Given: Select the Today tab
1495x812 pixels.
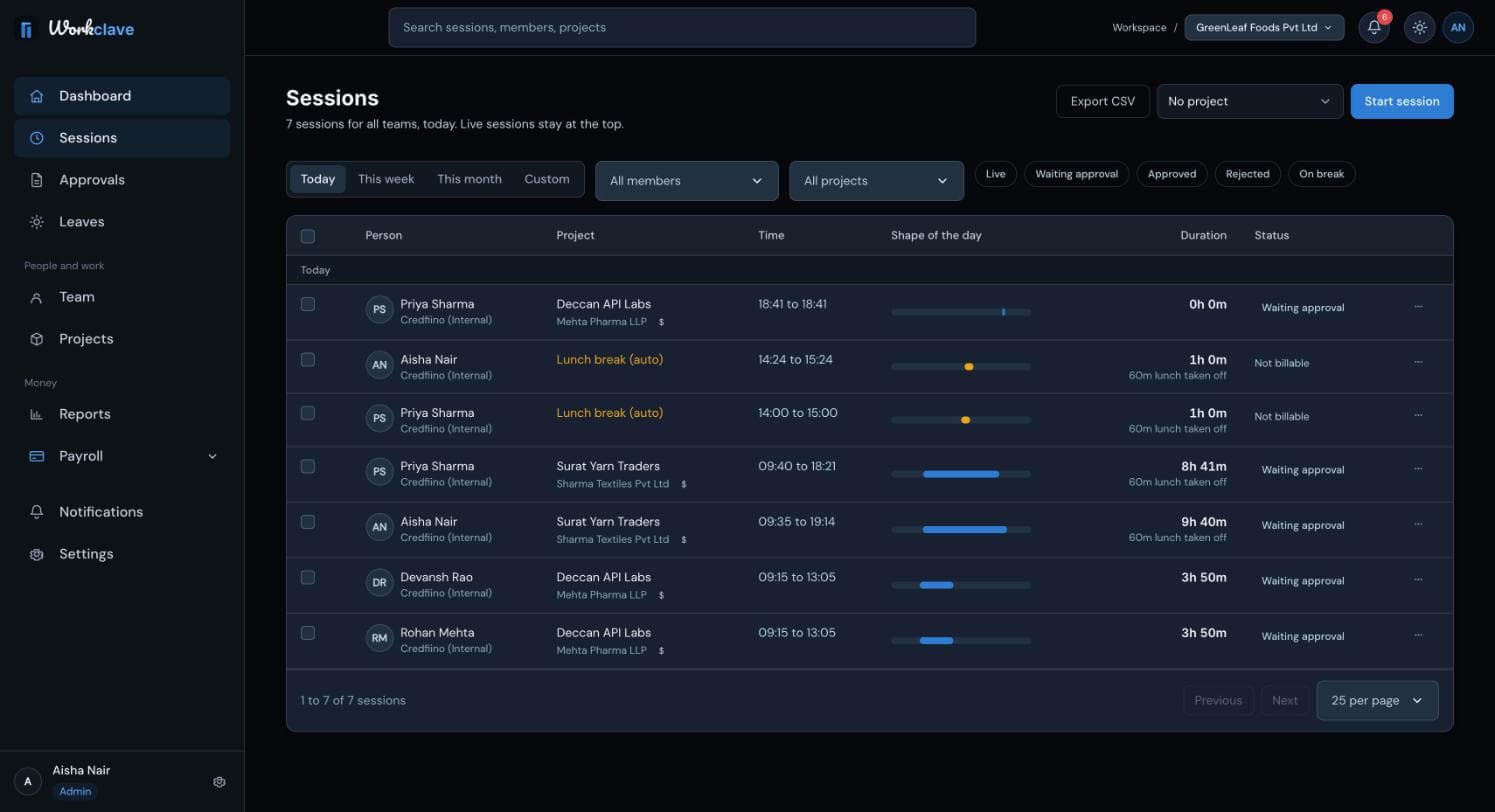Looking at the screenshot, I should pos(318,179).
